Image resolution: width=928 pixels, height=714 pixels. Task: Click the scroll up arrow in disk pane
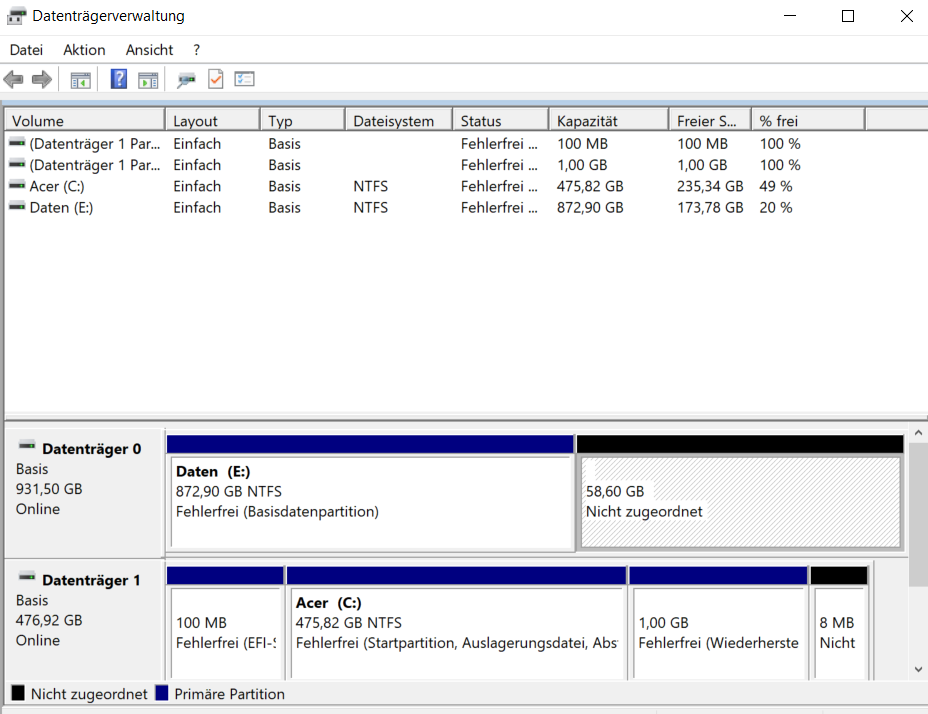(918, 433)
